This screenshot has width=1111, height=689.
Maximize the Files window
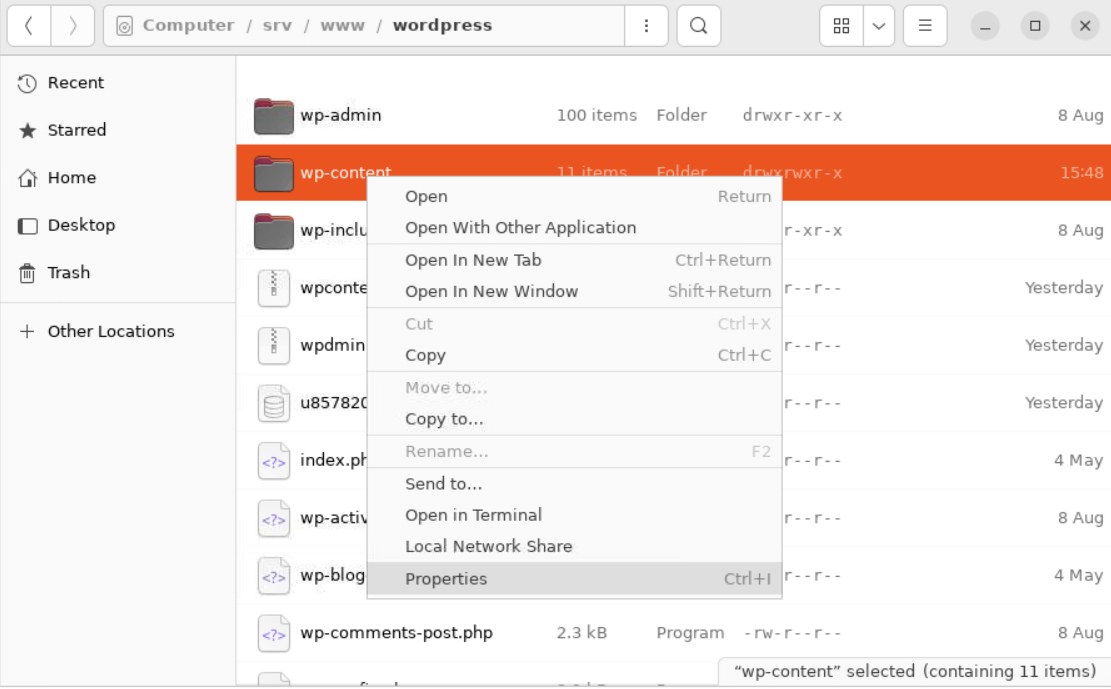tap(1035, 26)
